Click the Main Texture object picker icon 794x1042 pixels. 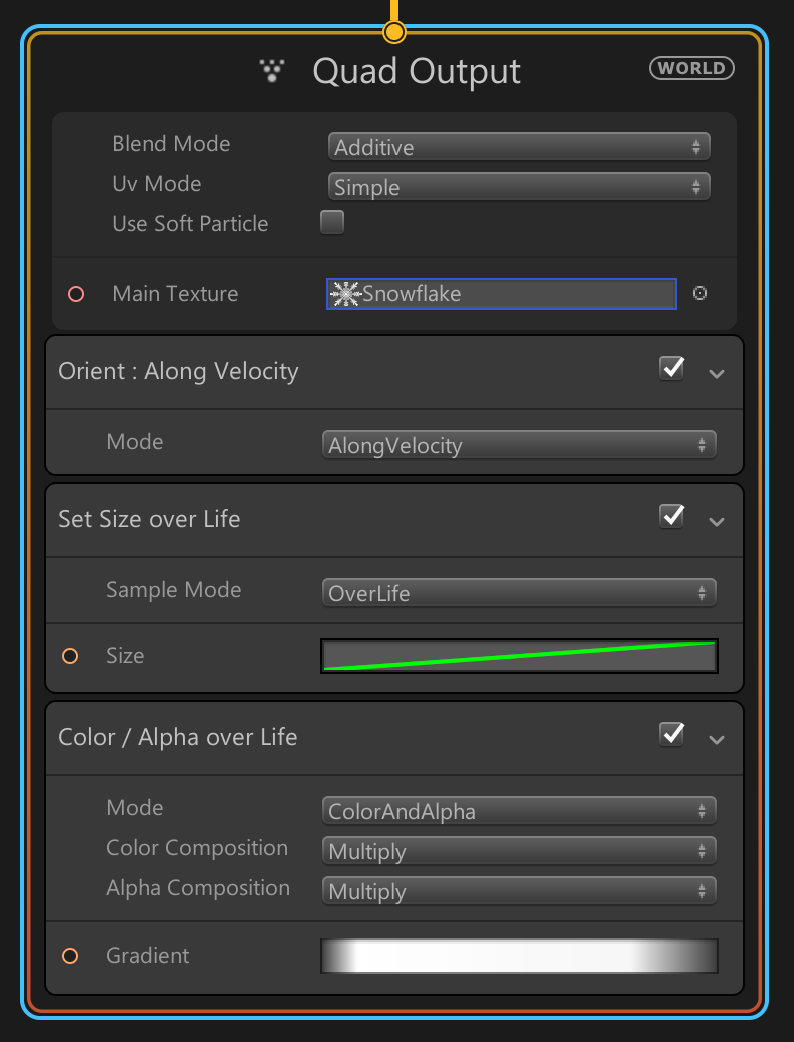click(x=700, y=293)
